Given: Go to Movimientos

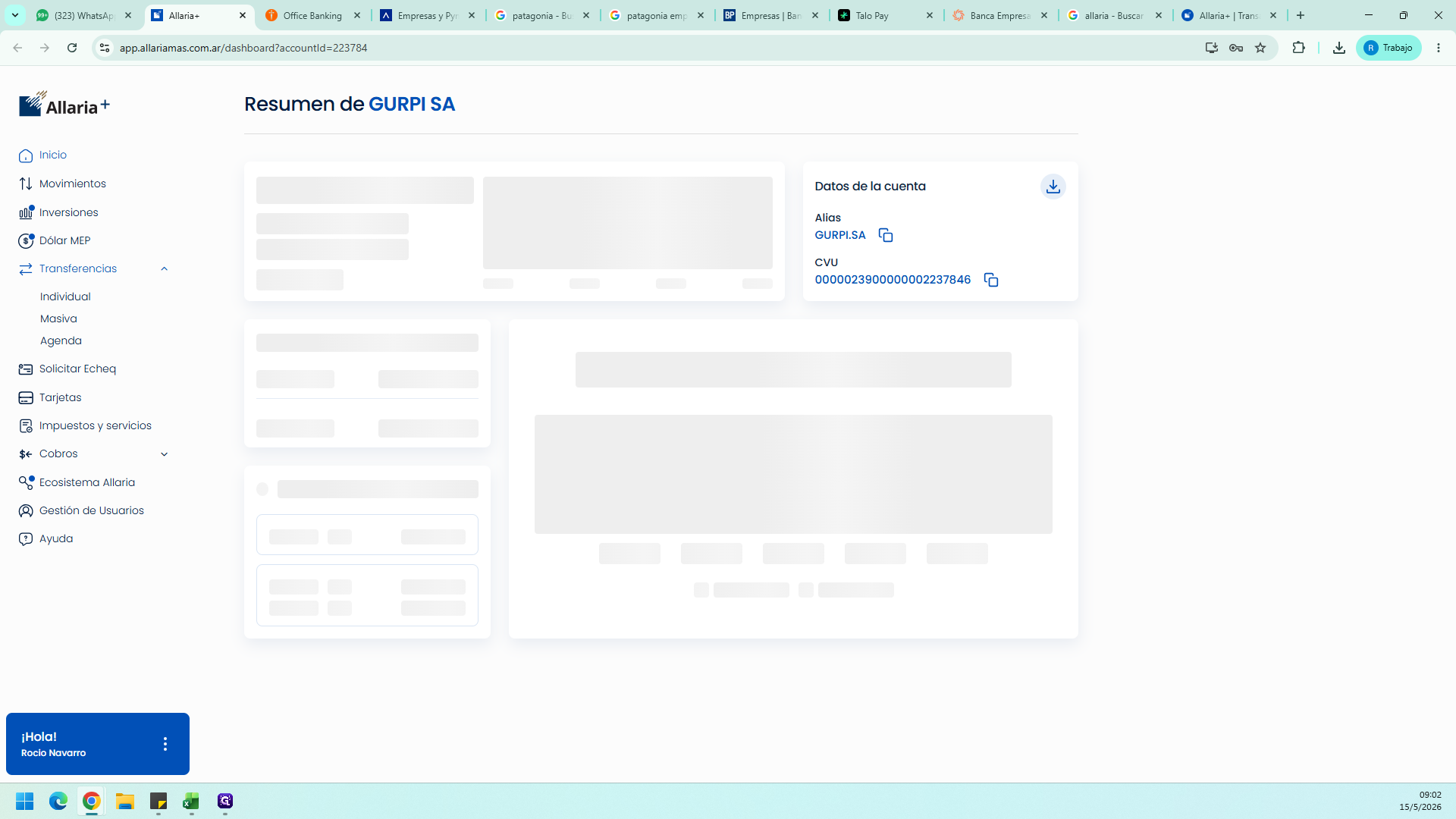Looking at the screenshot, I should pyautogui.click(x=72, y=184).
